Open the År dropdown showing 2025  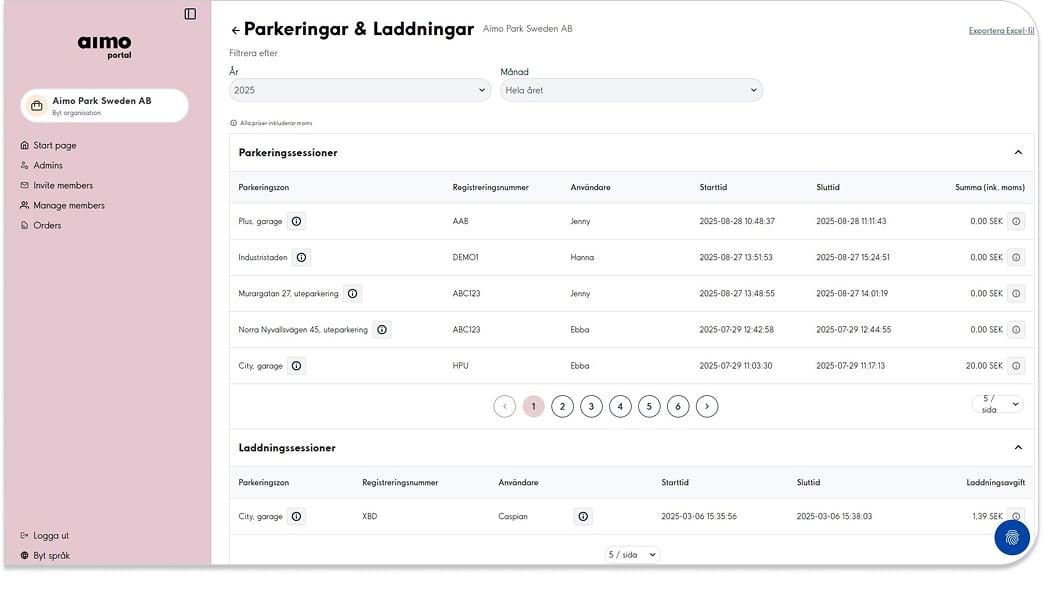359,90
